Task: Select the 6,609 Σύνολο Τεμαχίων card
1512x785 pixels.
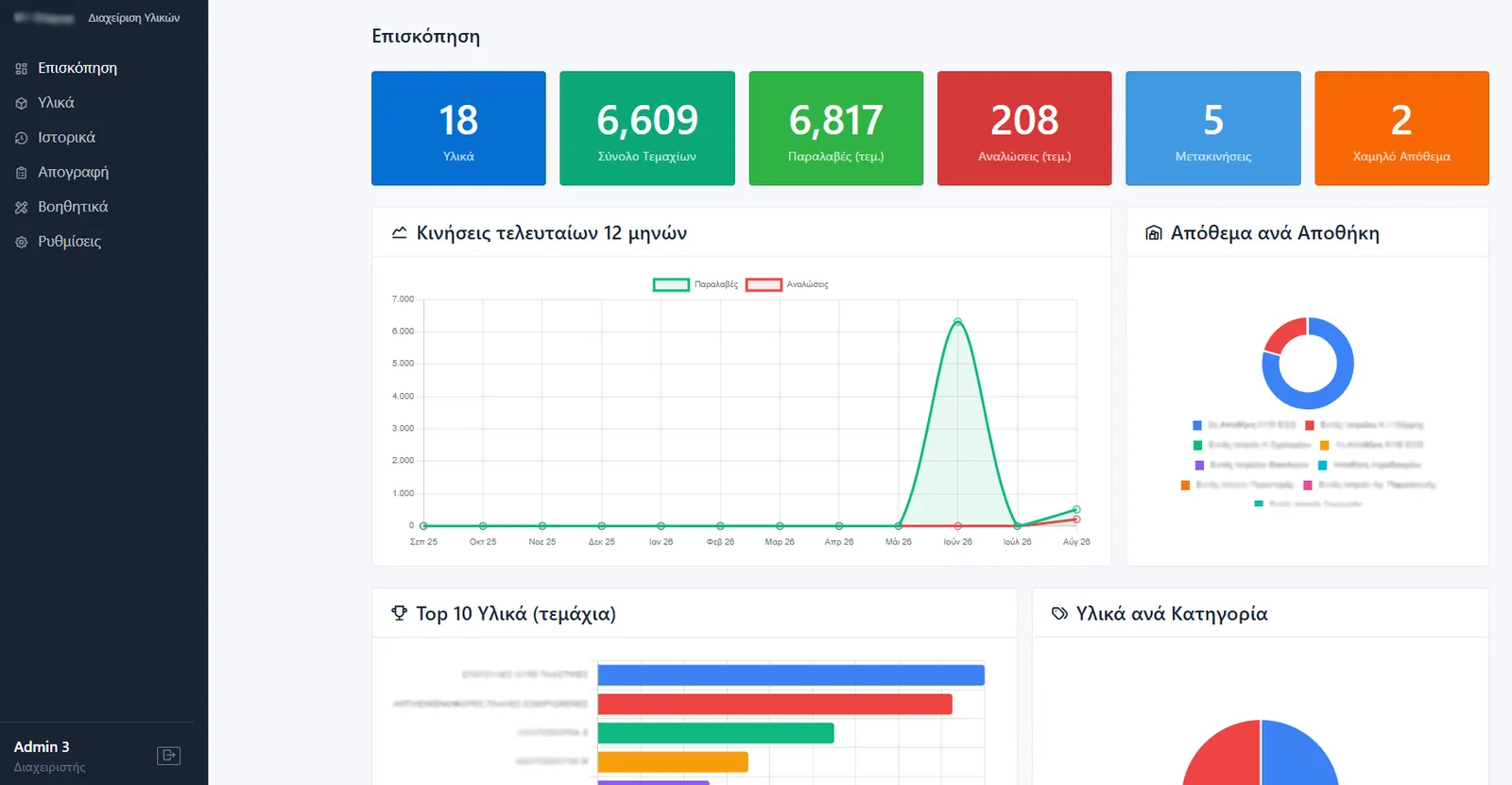Action: [x=647, y=128]
